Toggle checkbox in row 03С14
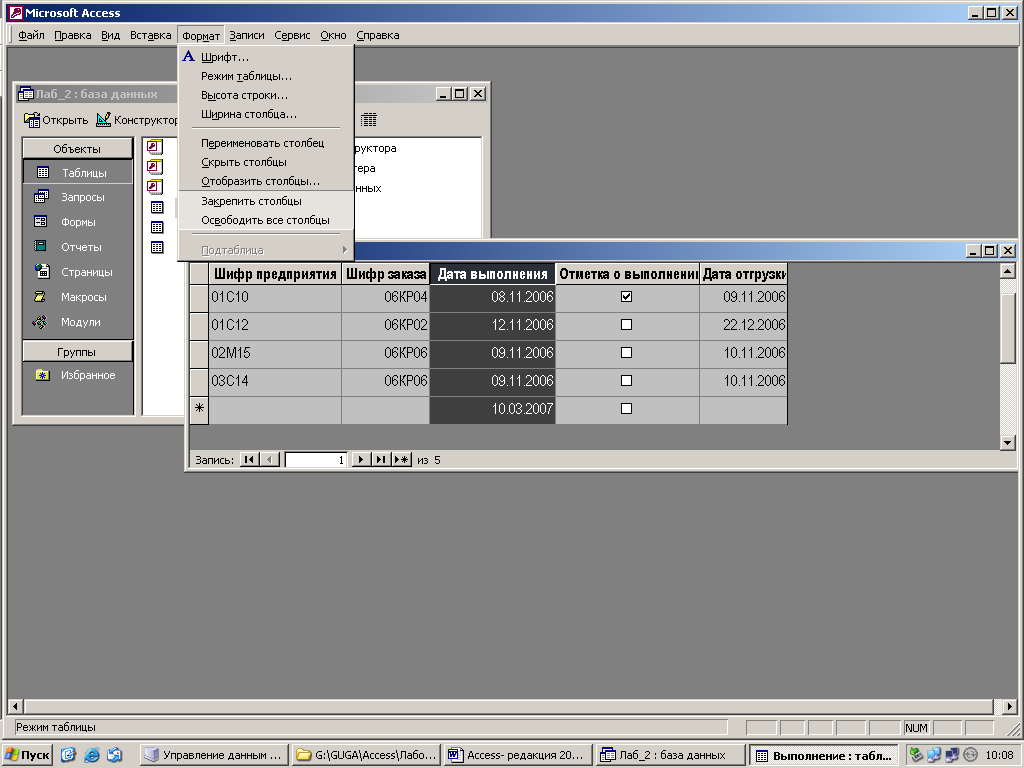Viewport: 1024px width, 768px height. 626,380
